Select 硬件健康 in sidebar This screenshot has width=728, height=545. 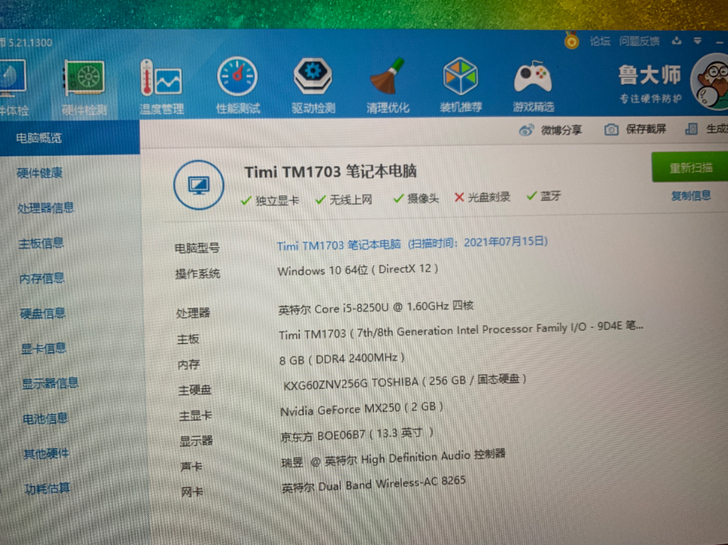coord(39,173)
